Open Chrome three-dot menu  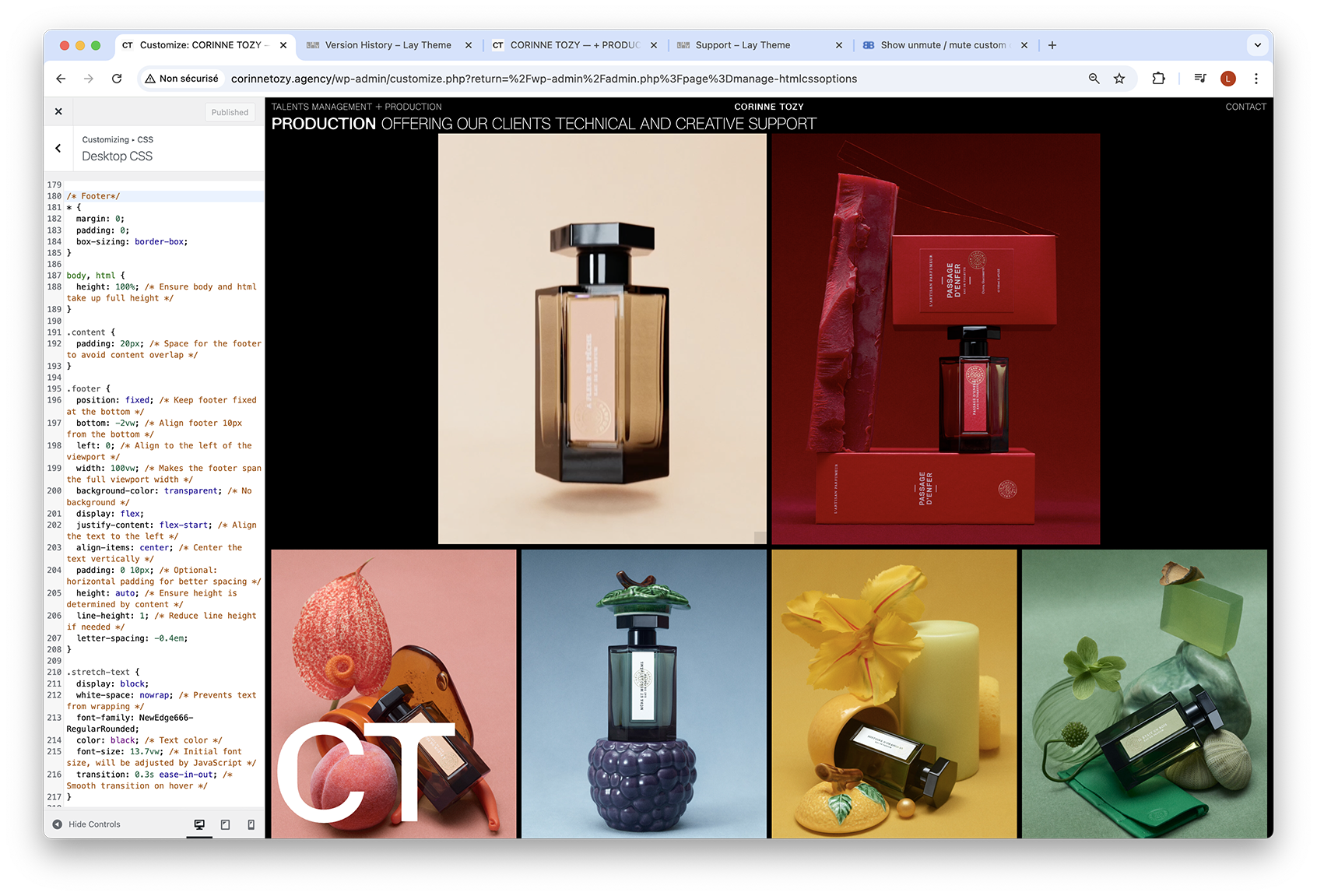(1256, 79)
